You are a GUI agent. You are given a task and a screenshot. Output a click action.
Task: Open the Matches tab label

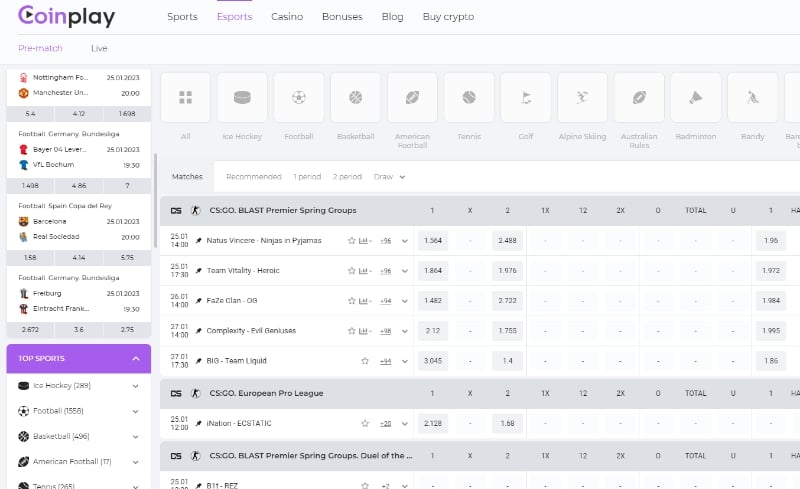(187, 177)
